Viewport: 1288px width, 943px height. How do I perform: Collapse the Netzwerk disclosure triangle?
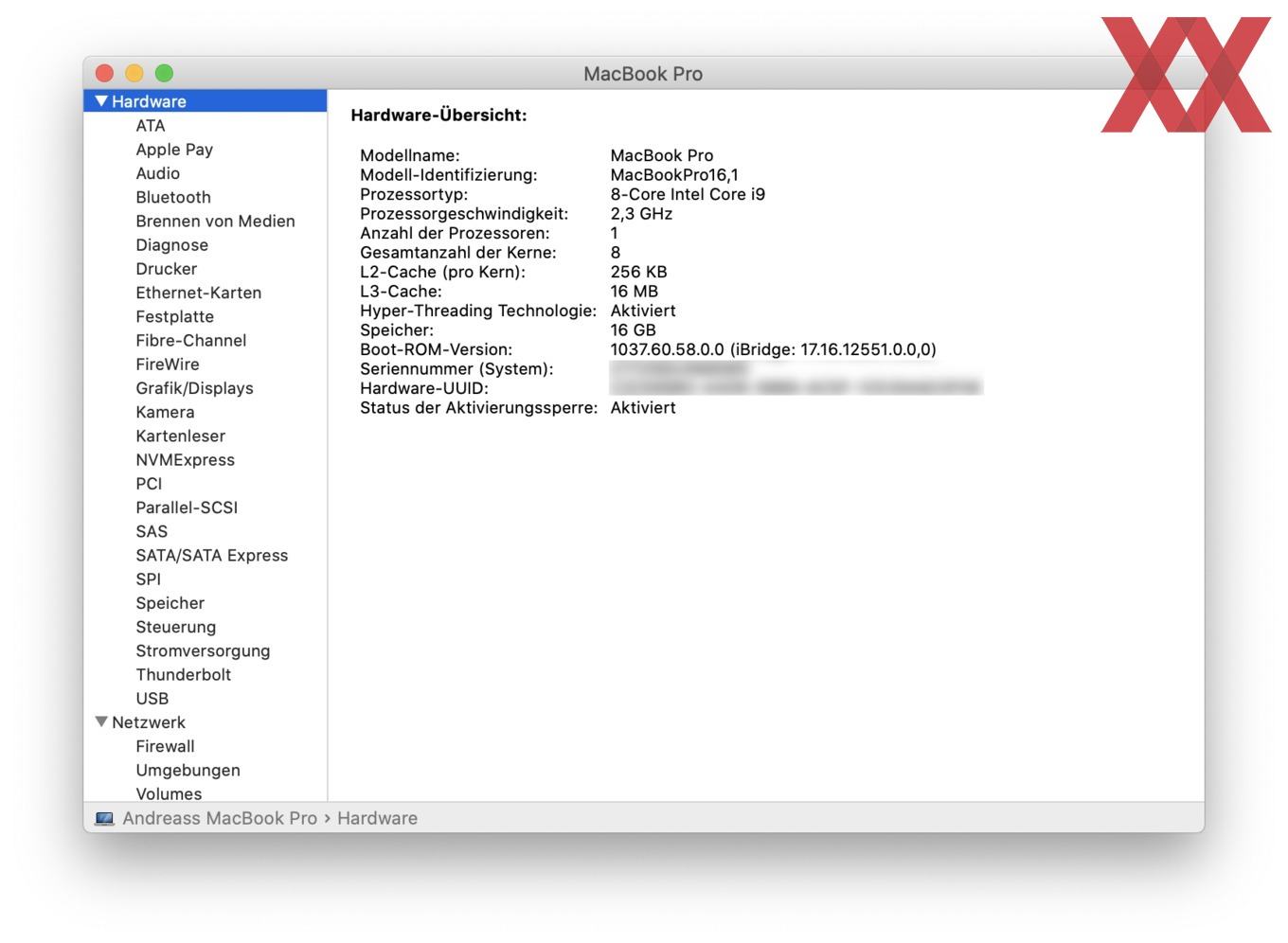pos(101,721)
